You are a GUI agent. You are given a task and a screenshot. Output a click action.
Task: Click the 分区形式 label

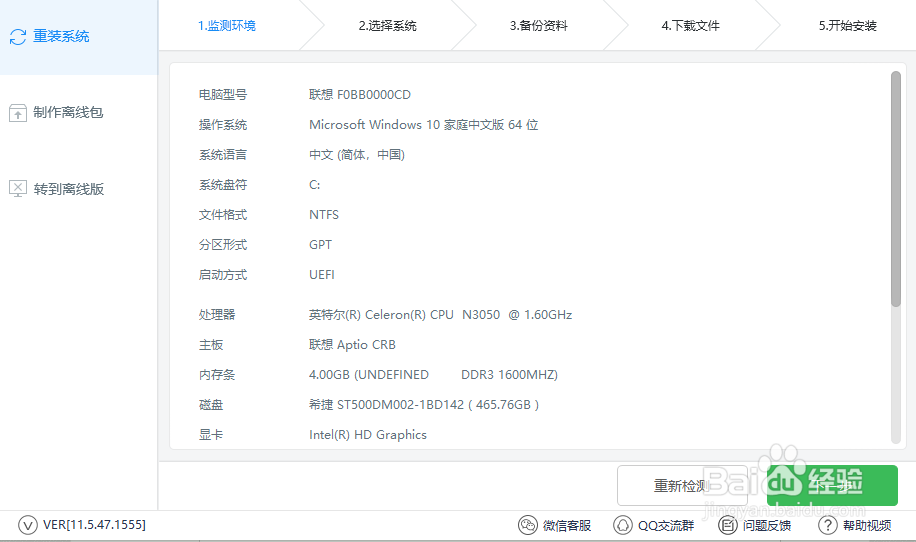click(x=223, y=245)
